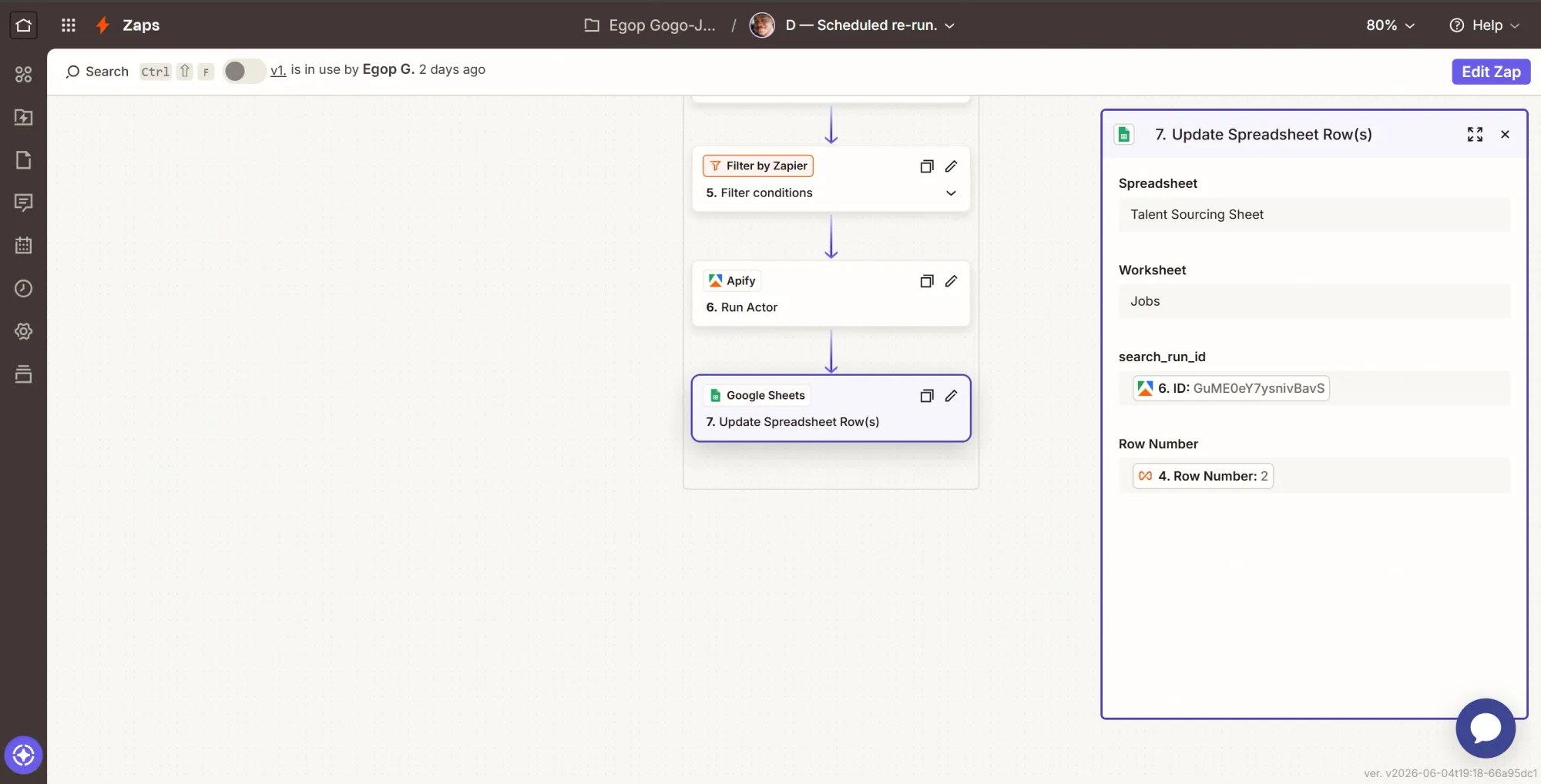Click the Edit Zap button
Image resolution: width=1541 pixels, height=784 pixels.
click(x=1491, y=72)
